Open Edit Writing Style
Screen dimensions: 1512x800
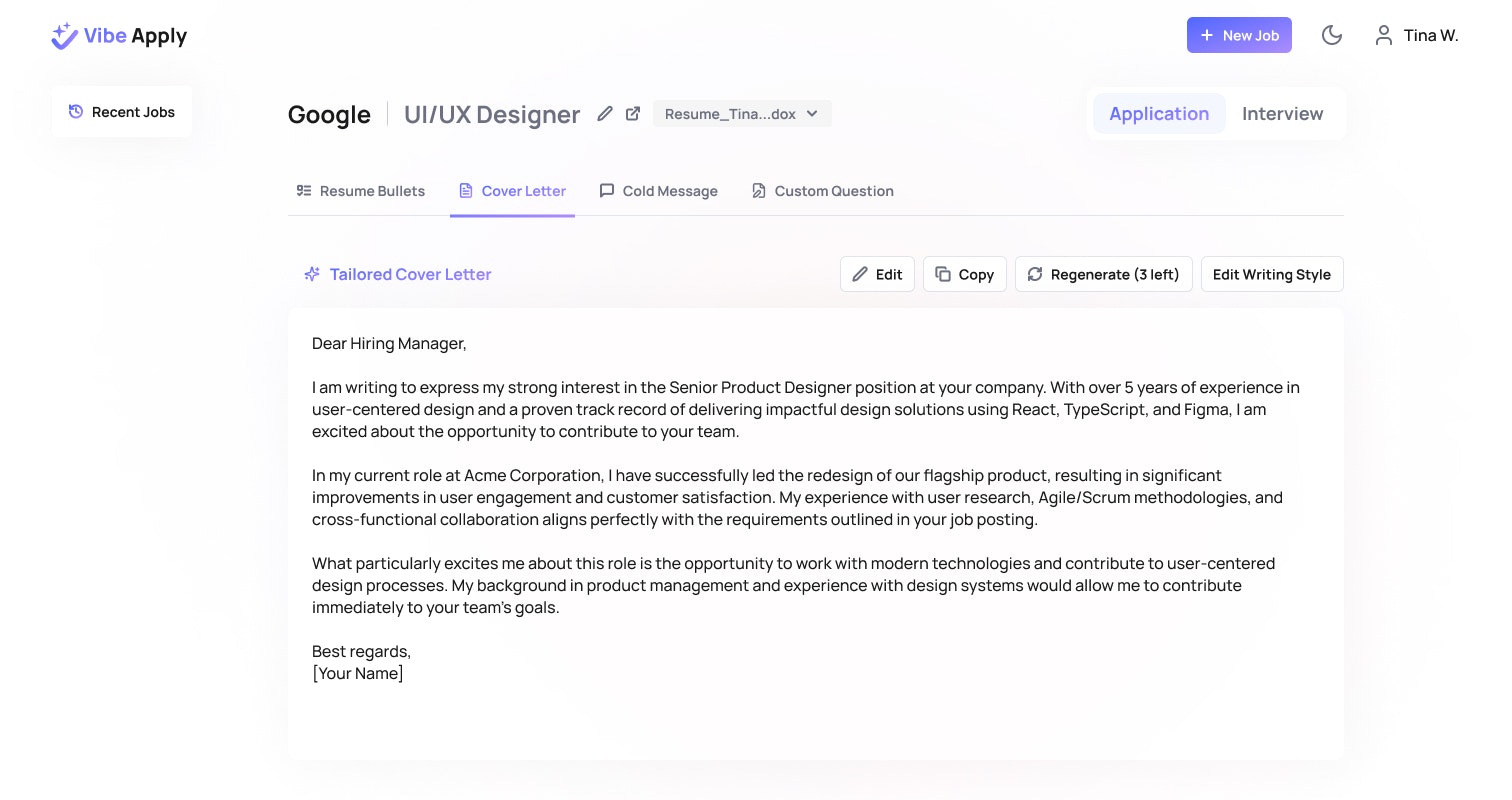point(1271,274)
